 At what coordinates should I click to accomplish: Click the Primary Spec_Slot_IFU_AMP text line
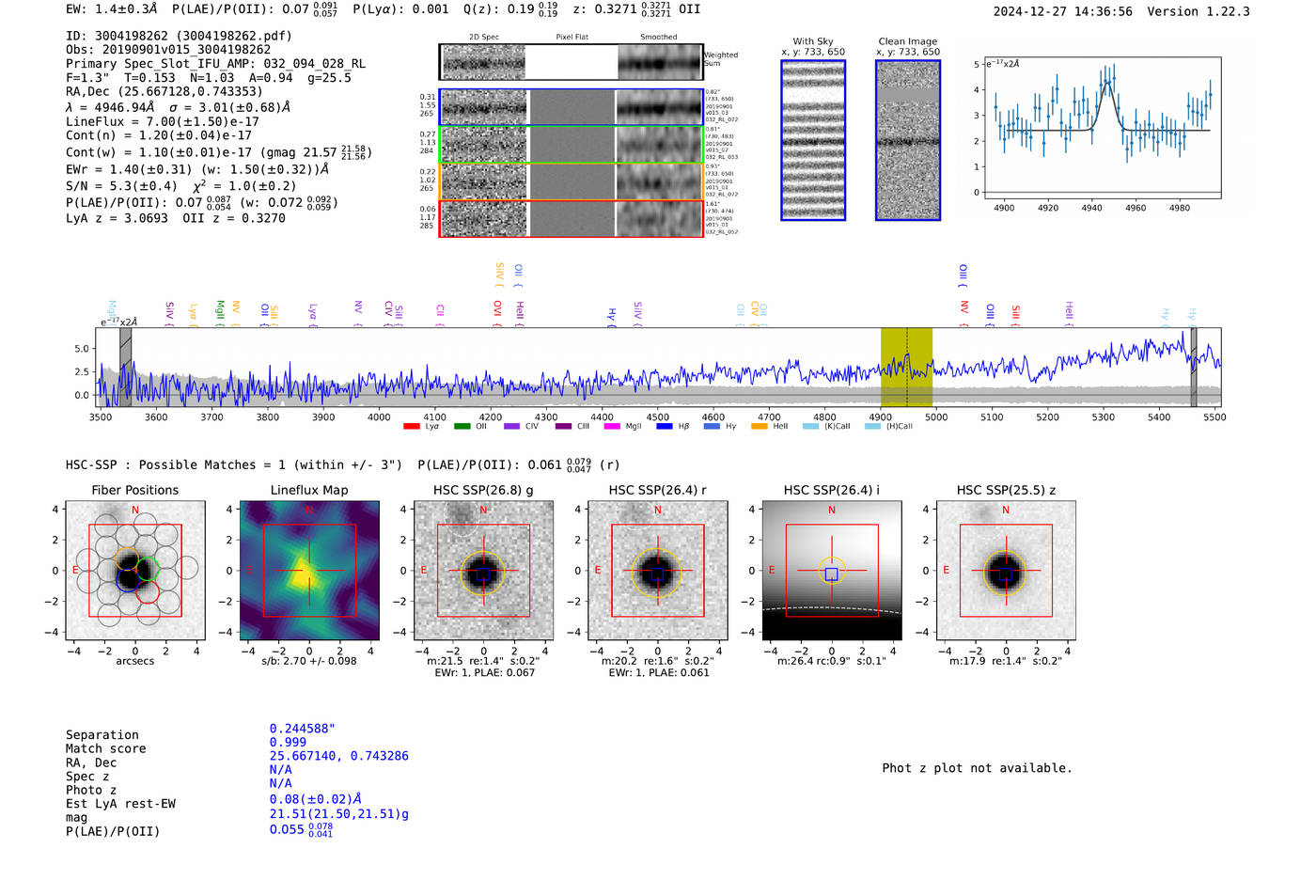(215, 64)
